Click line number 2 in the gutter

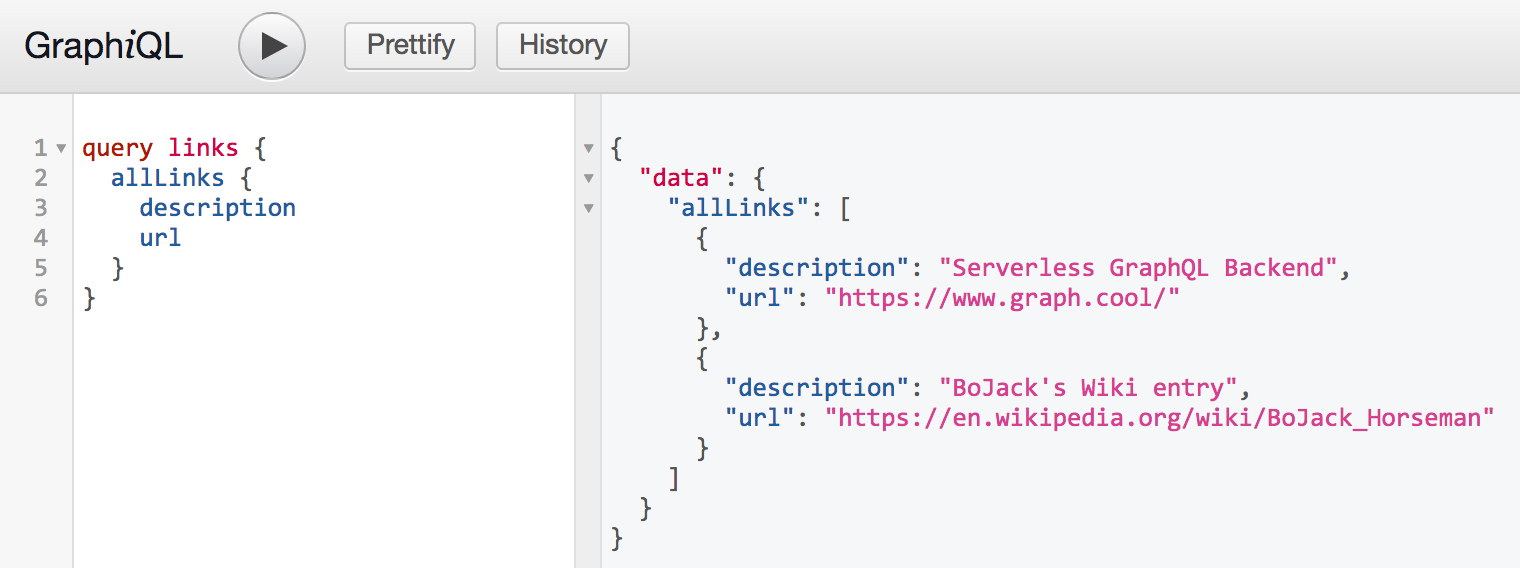(x=40, y=179)
